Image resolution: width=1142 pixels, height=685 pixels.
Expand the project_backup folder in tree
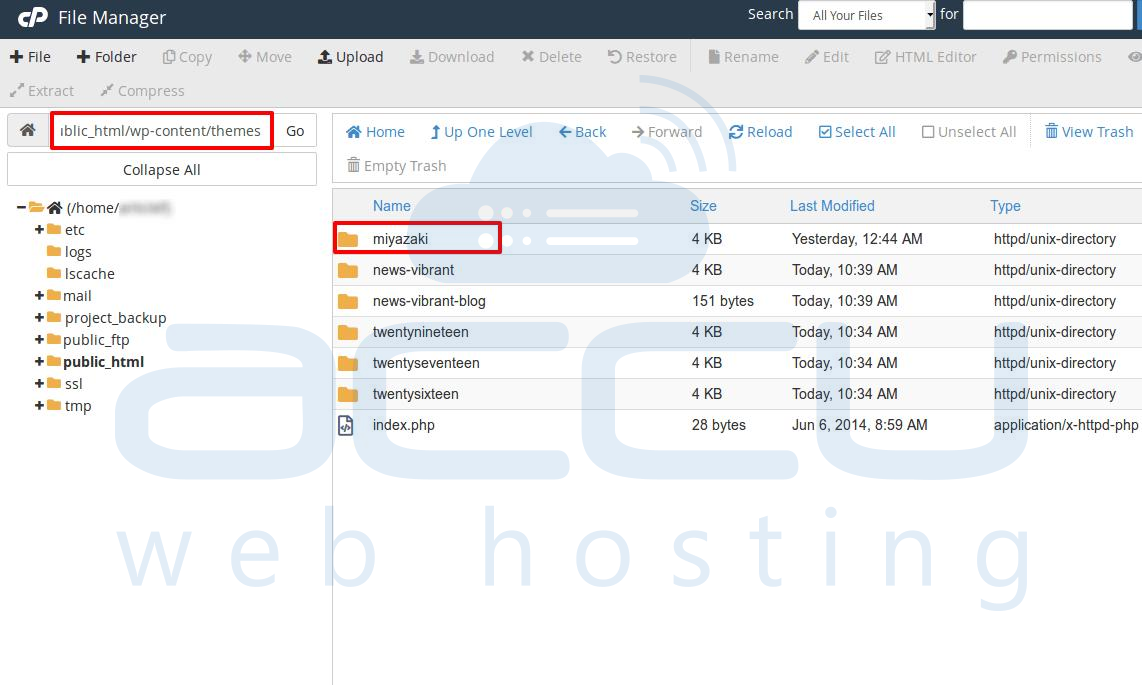click(39, 317)
